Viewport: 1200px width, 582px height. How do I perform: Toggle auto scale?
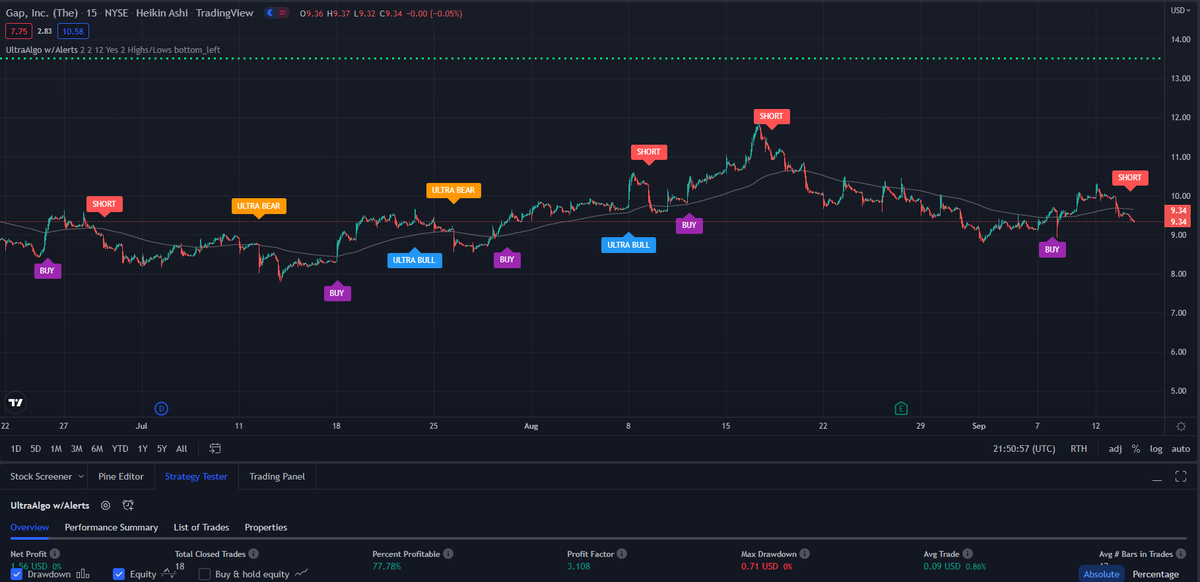click(1181, 449)
